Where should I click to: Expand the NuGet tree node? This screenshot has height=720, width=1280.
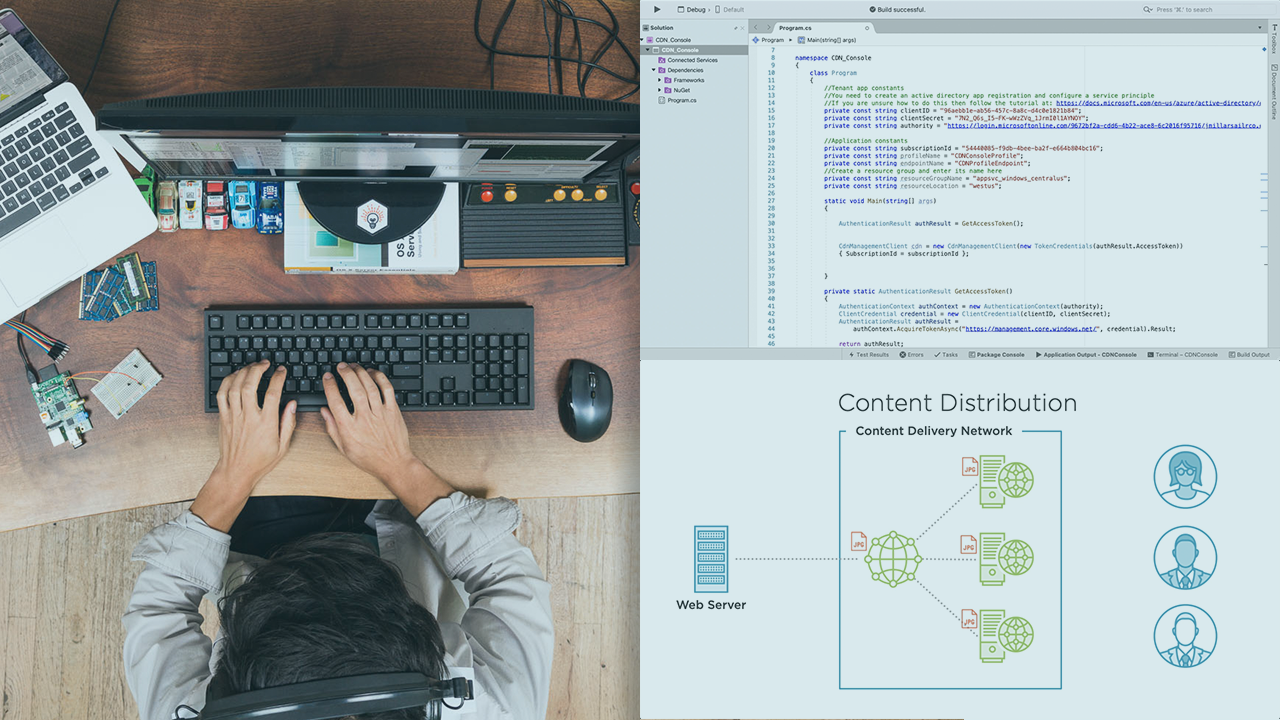point(659,90)
